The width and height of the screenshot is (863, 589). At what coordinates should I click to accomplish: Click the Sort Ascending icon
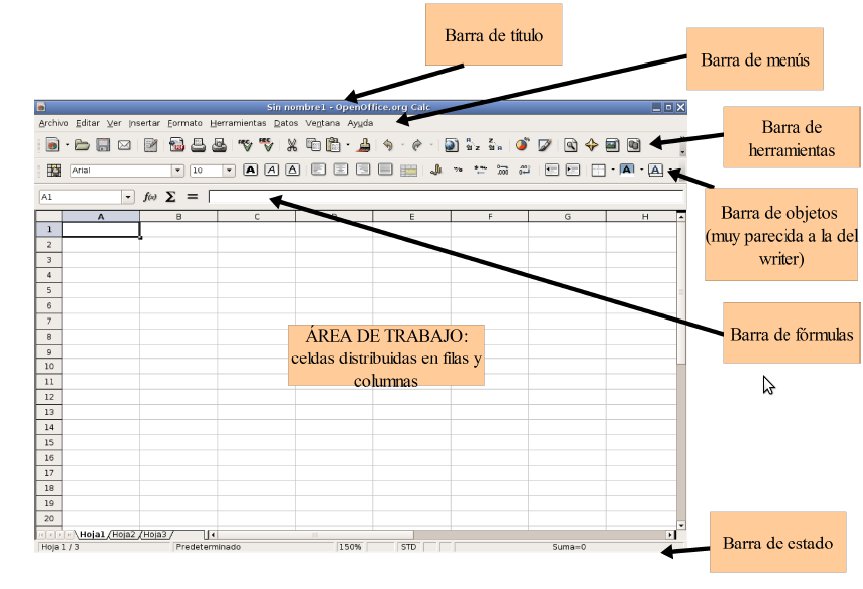pos(474,146)
